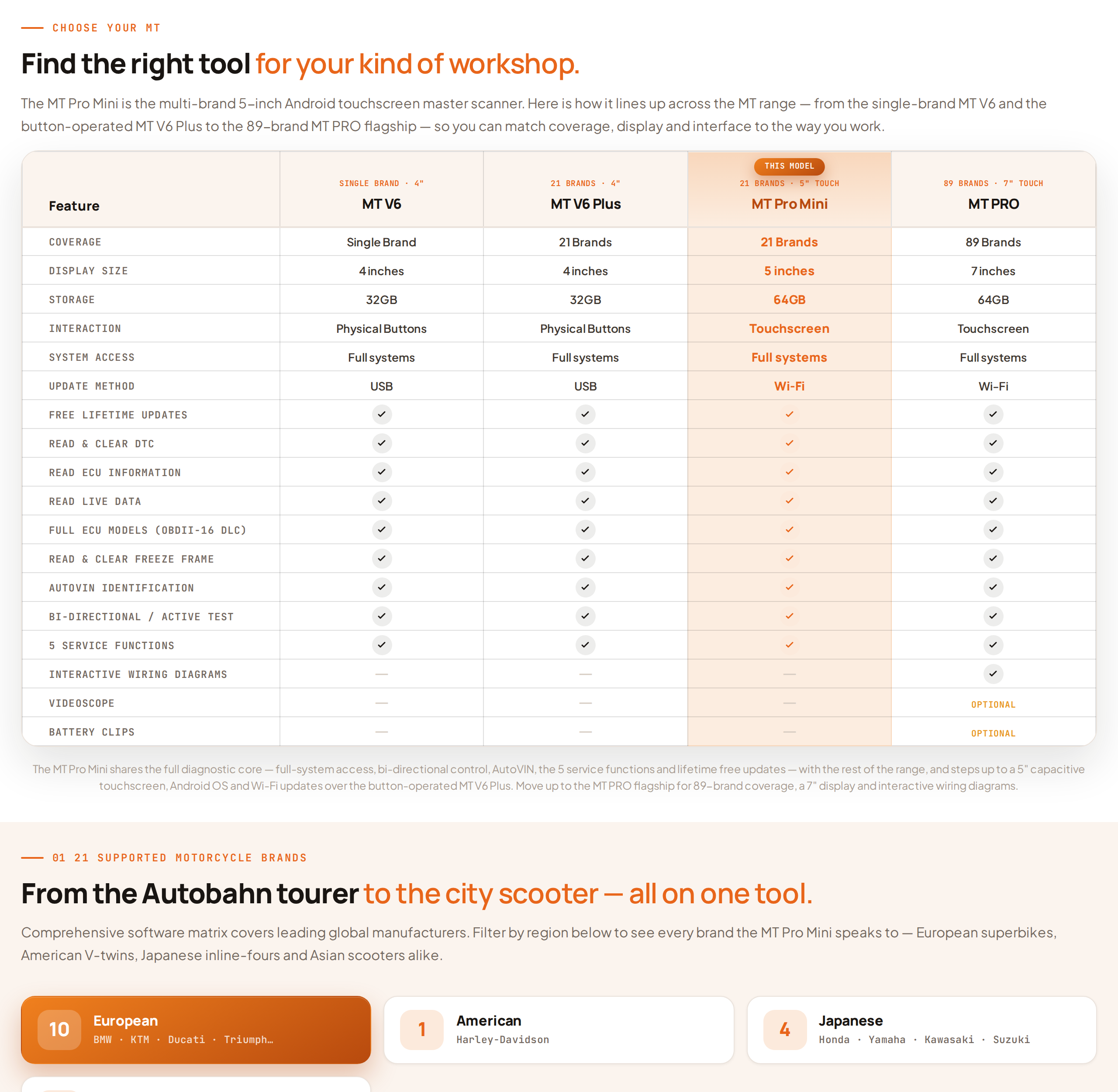
Task: Select the European brands filter card
Action: (196, 1030)
